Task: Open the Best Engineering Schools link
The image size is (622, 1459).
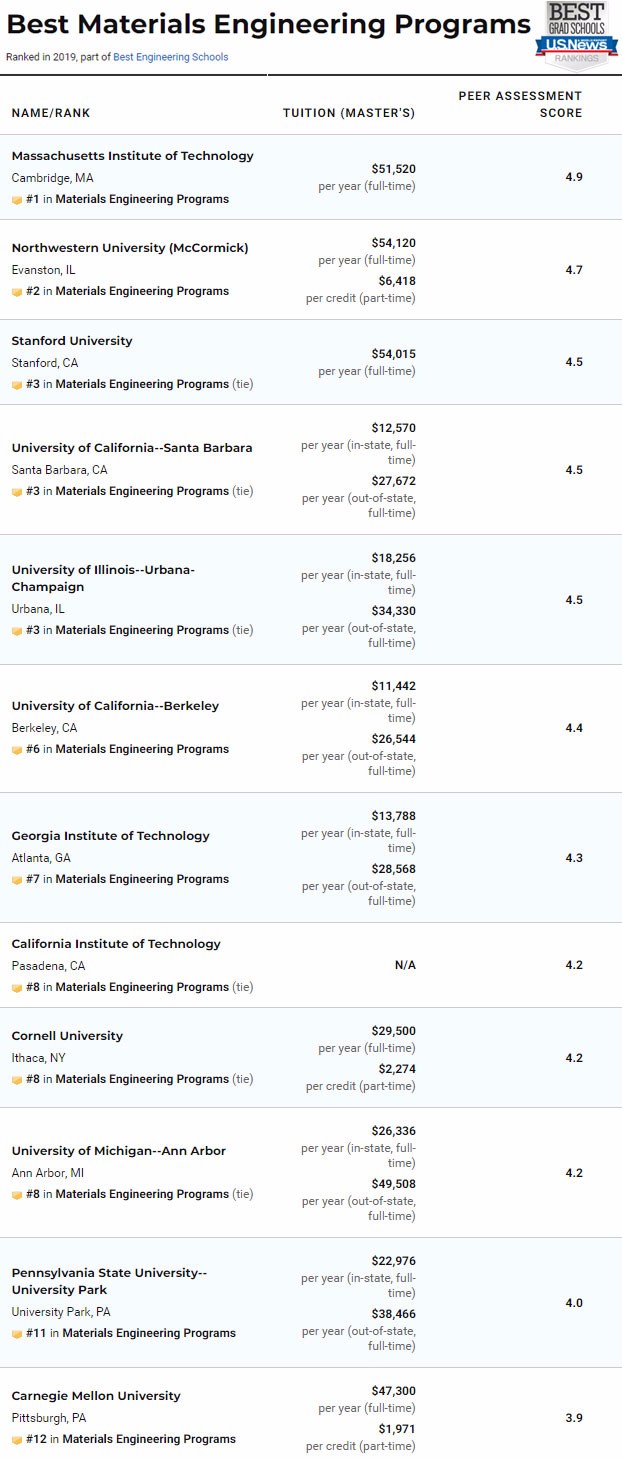Action: tap(170, 57)
